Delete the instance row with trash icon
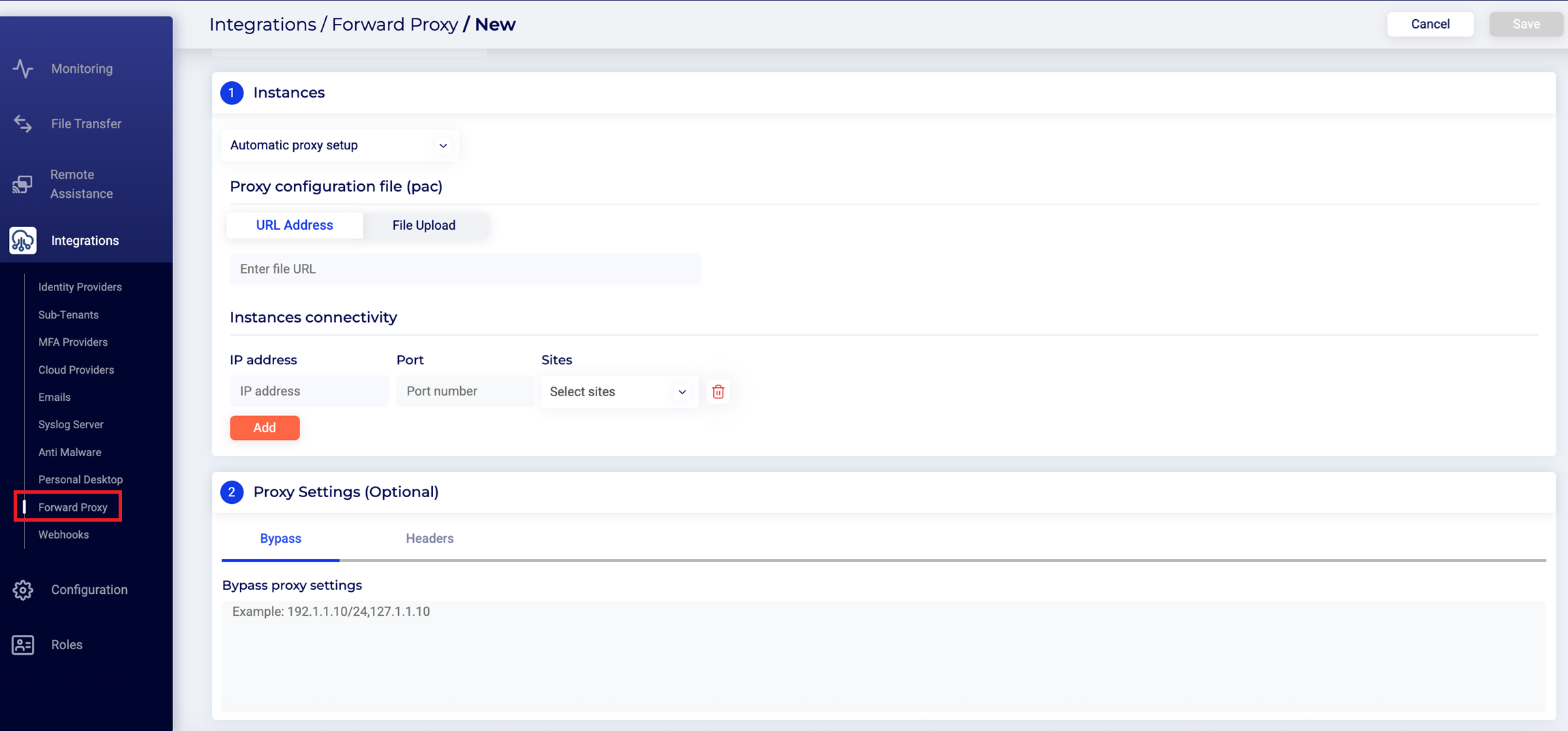Image resolution: width=1568 pixels, height=731 pixels. point(718,391)
